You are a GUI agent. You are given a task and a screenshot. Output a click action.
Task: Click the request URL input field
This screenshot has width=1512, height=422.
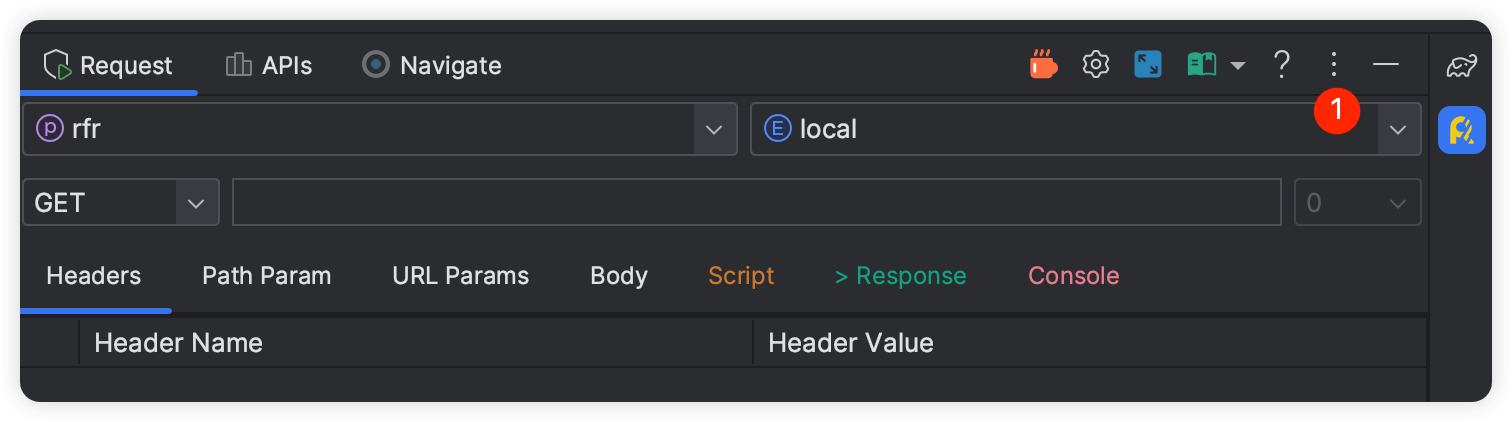756,203
